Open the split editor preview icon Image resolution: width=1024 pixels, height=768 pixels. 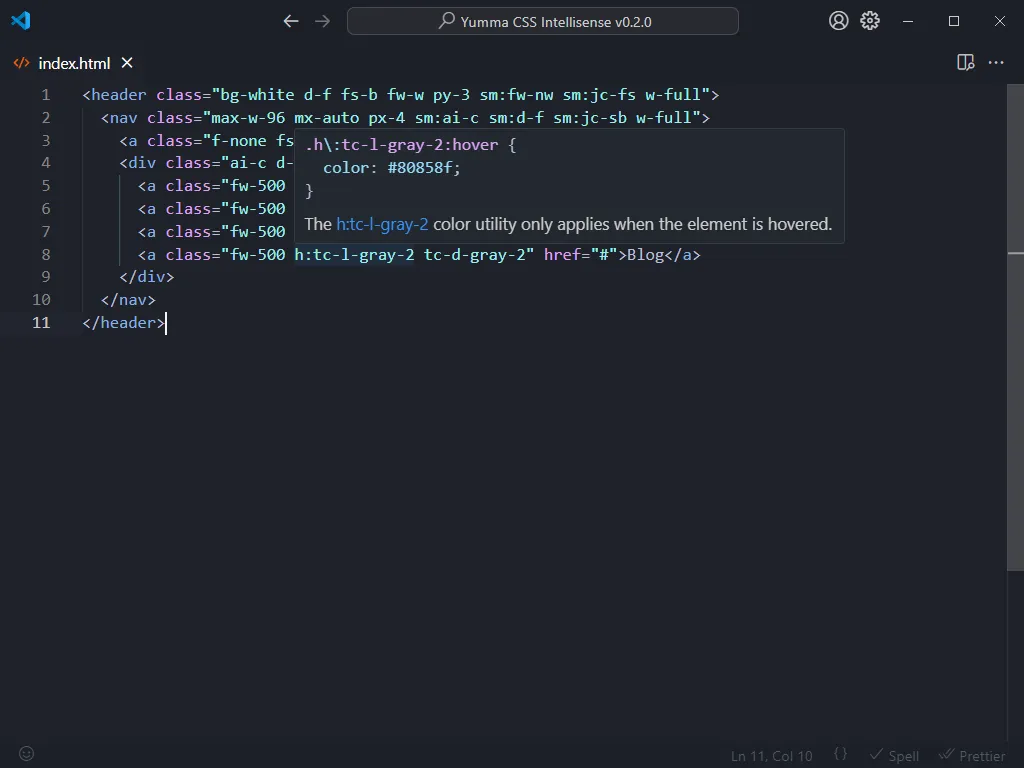965,63
